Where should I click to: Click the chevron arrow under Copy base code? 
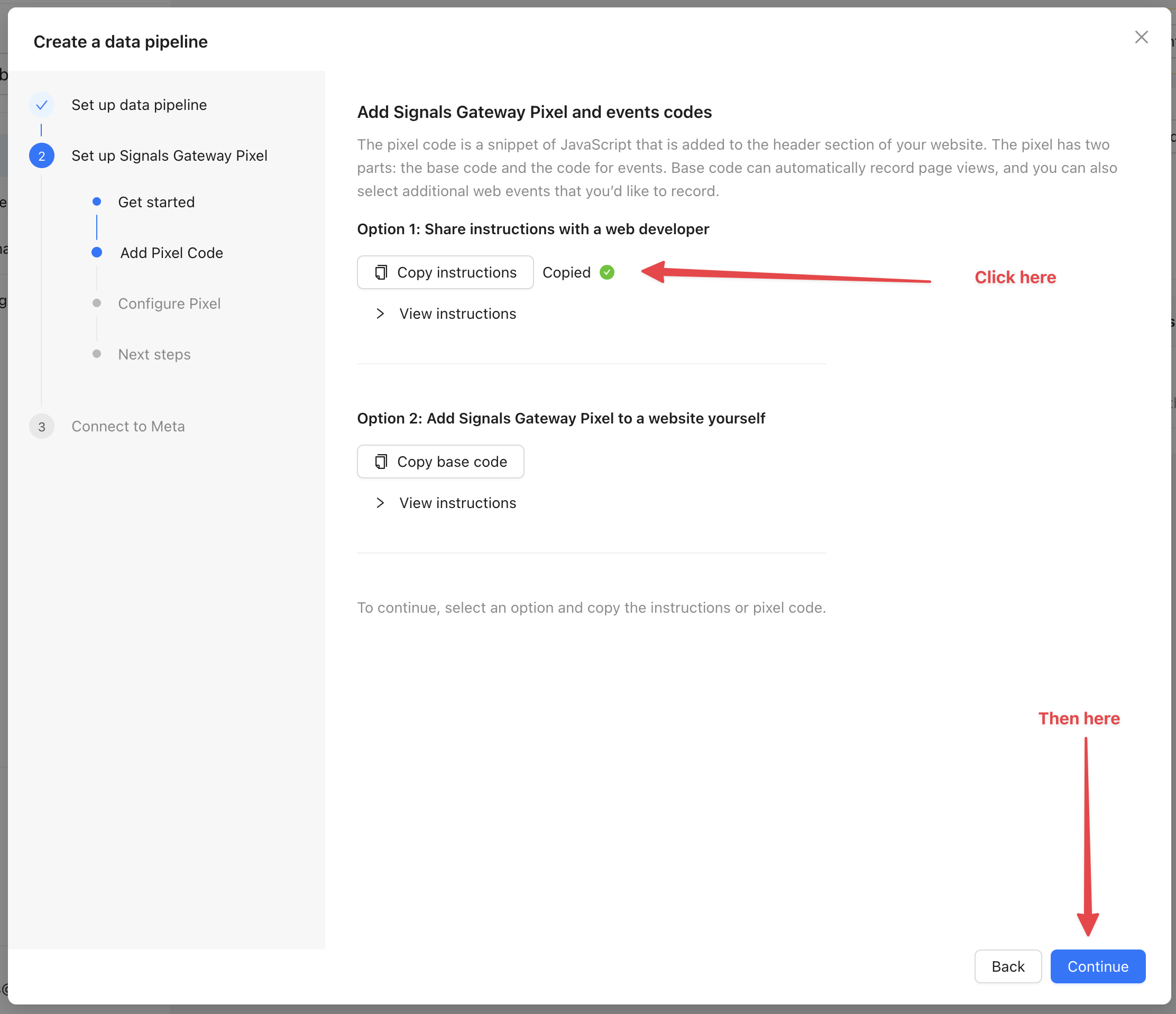tap(380, 503)
